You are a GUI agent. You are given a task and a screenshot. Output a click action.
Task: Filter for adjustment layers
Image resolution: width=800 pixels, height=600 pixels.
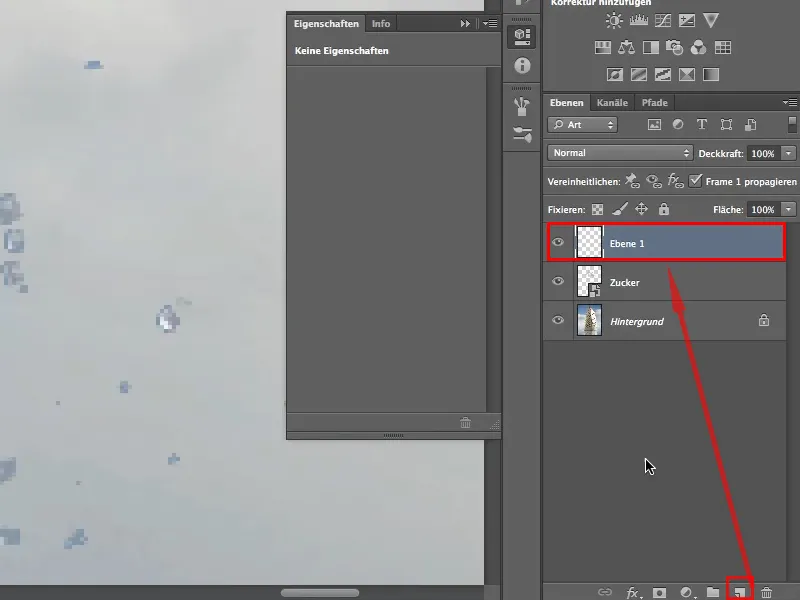[x=678, y=124]
